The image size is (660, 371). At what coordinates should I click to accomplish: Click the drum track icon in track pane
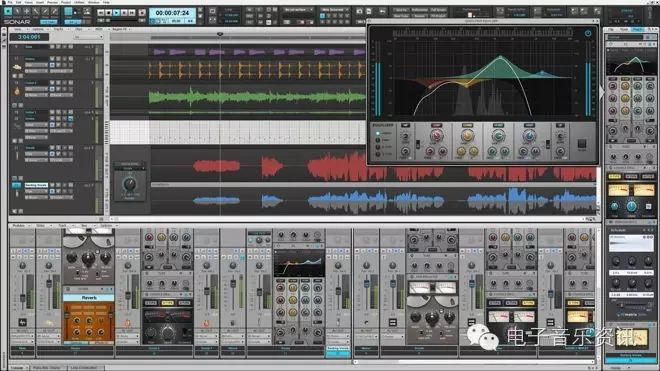[x=17, y=67]
